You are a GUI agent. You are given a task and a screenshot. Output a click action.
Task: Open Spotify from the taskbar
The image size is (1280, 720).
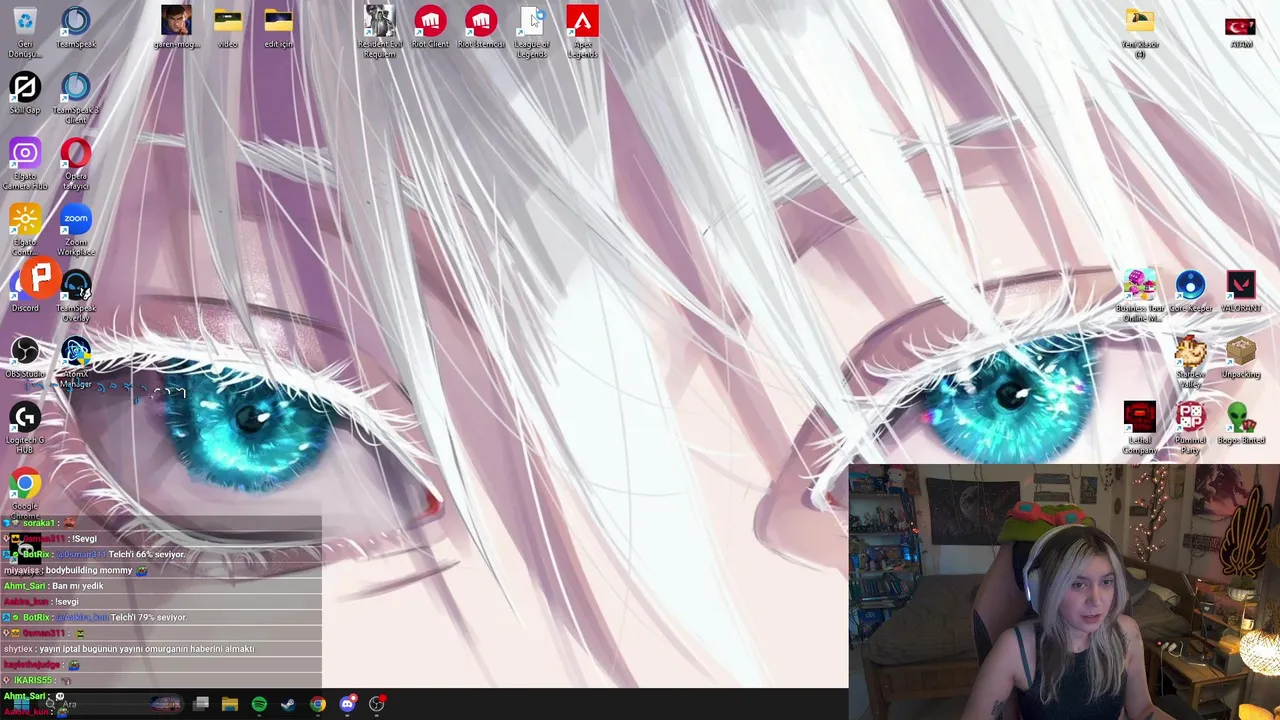(259, 704)
